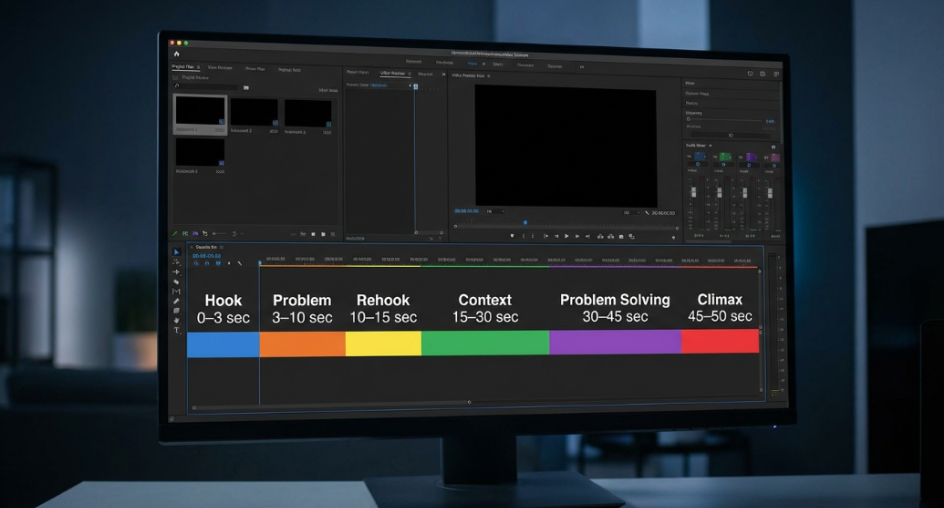
Task: Click the orange Problem clip on timeline
Action: click(x=302, y=343)
